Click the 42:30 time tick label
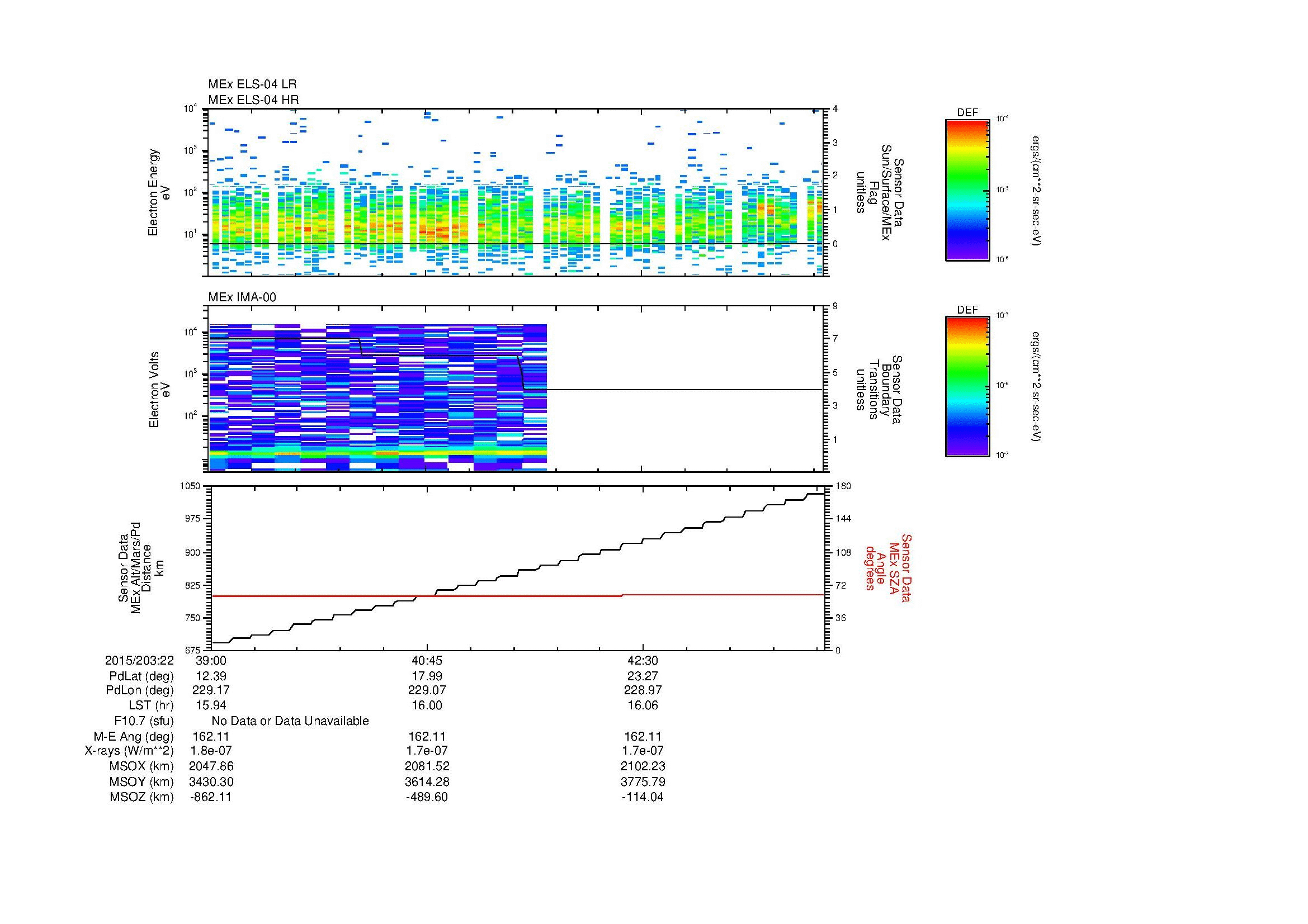Image resolution: width=1308 pixels, height=924 pixels. point(643,661)
